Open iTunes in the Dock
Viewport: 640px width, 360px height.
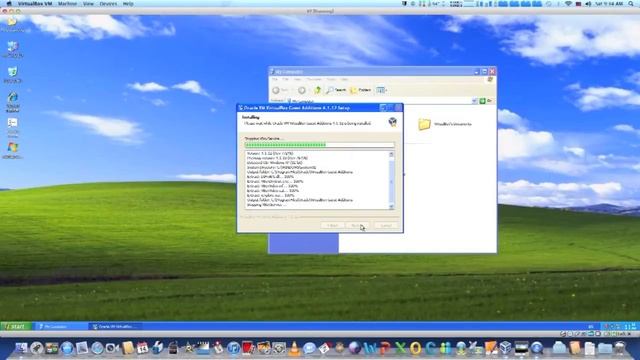coord(233,348)
